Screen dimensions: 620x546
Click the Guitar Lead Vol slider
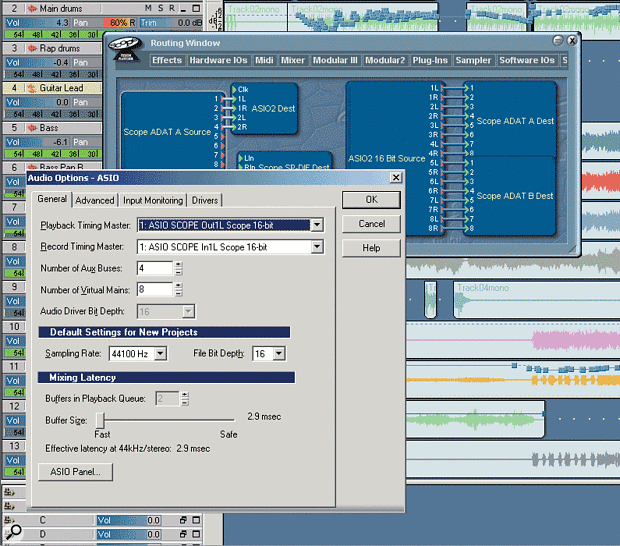[x=37, y=102]
